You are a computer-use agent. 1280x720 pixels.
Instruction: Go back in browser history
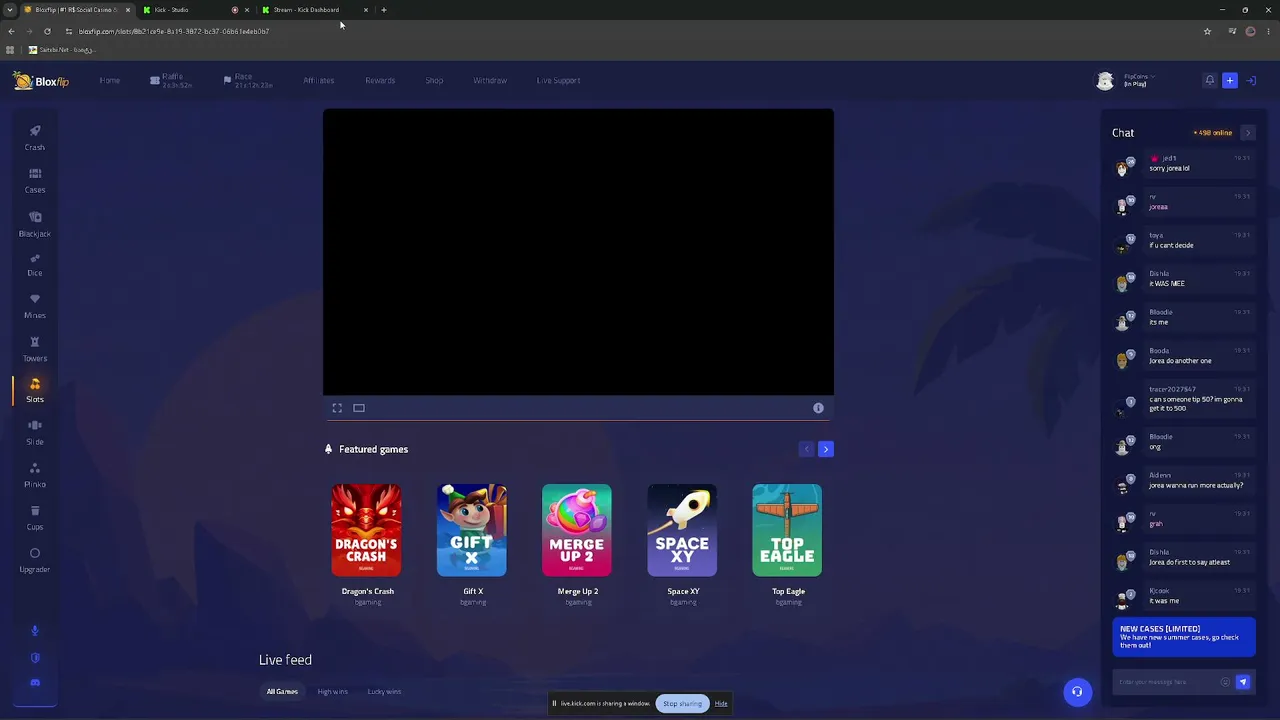(11, 31)
